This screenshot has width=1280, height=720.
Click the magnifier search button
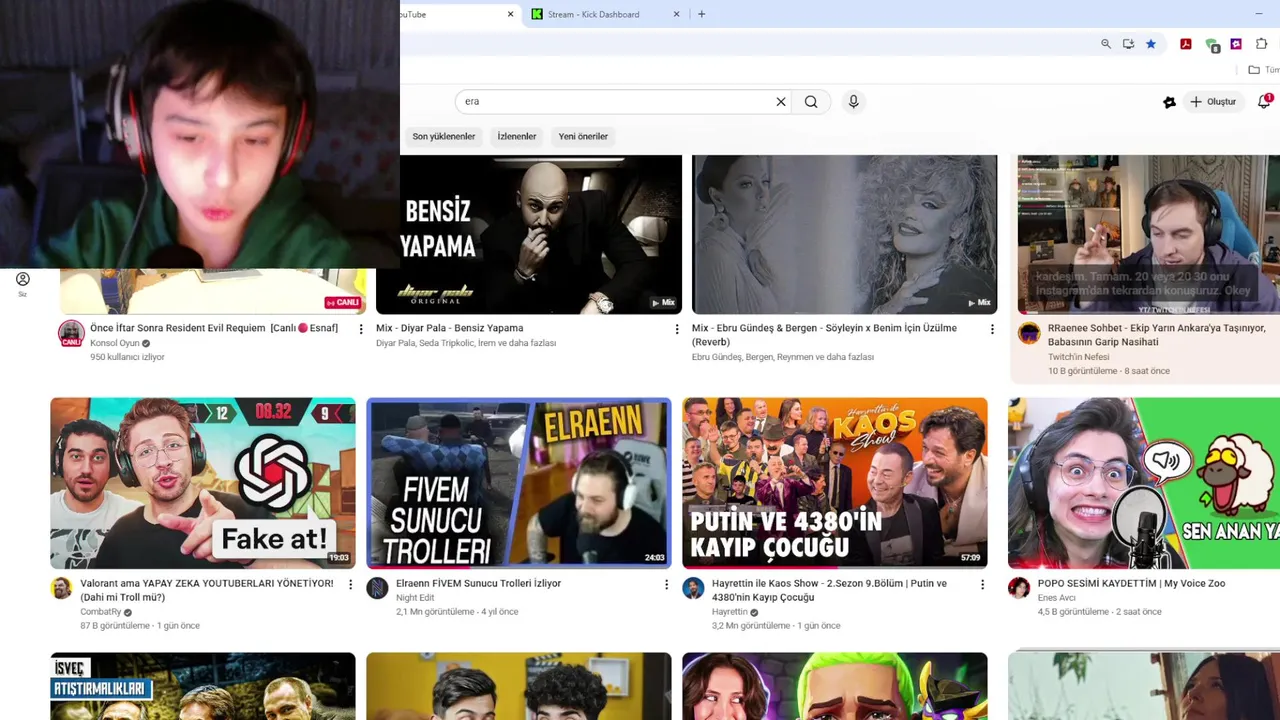point(811,101)
